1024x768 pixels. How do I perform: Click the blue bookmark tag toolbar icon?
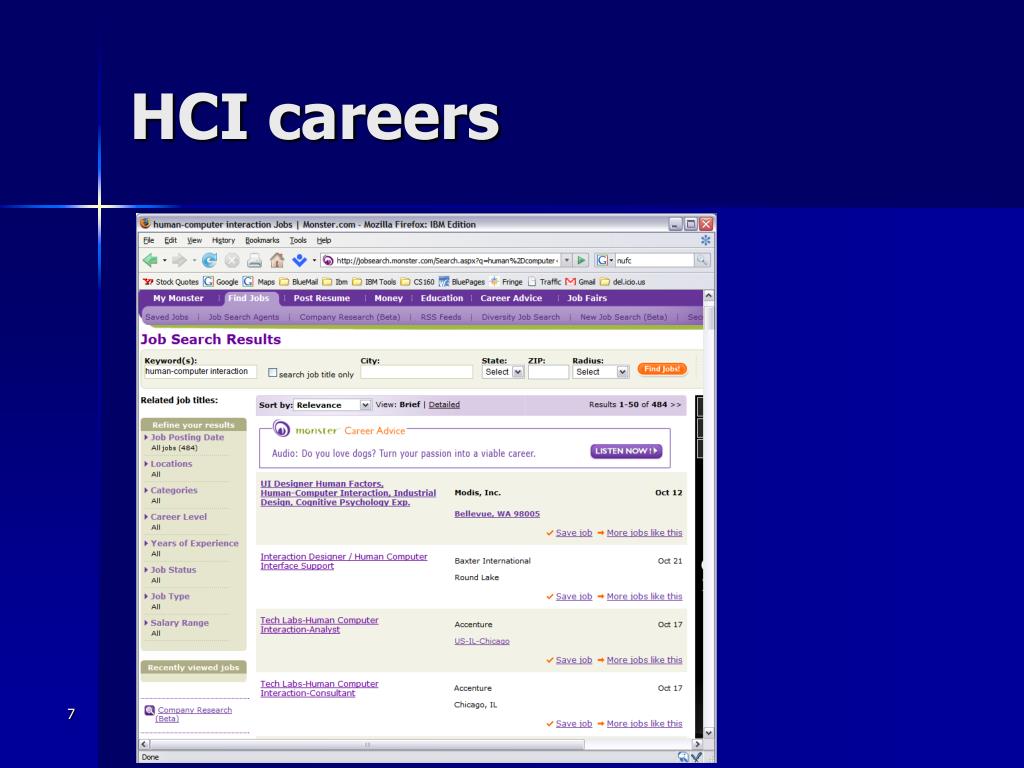click(x=299, y=261)
